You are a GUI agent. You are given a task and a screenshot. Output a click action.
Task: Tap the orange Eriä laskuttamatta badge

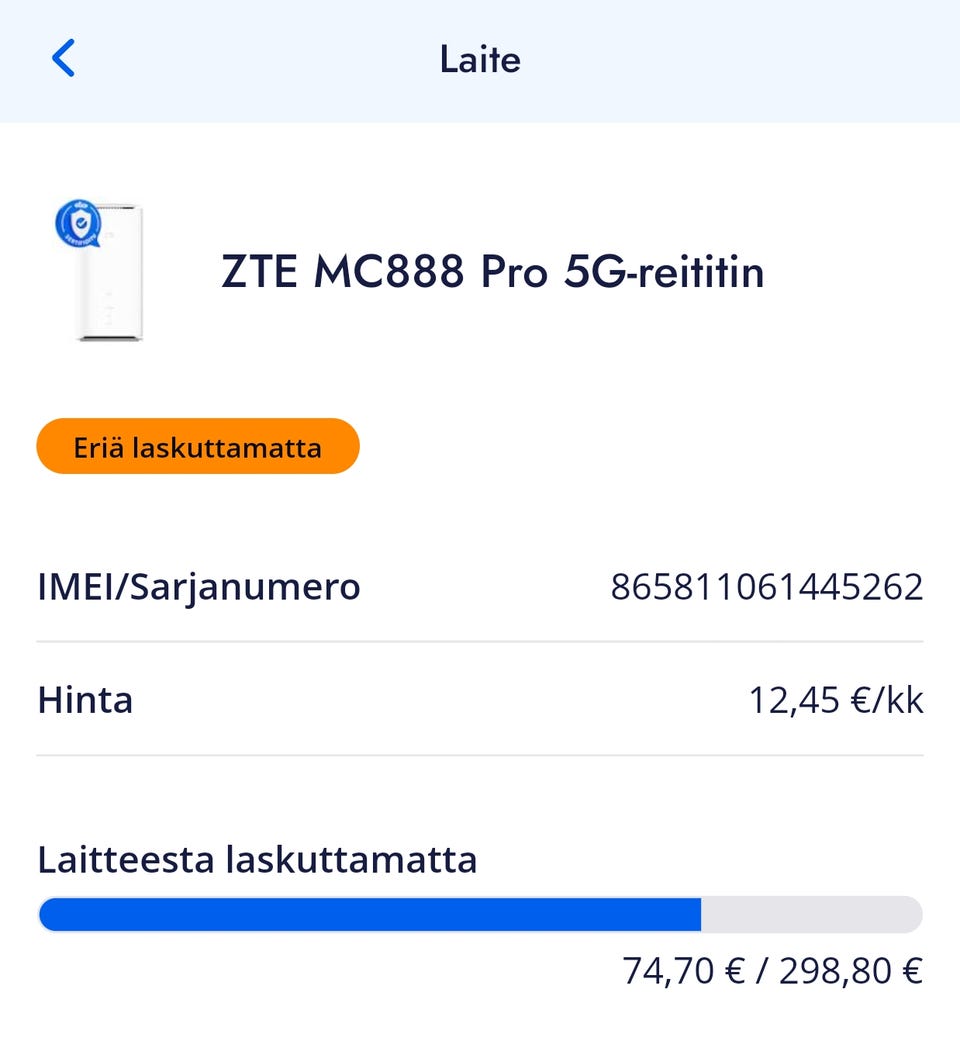pyautogui.click(x=198, y=446)
